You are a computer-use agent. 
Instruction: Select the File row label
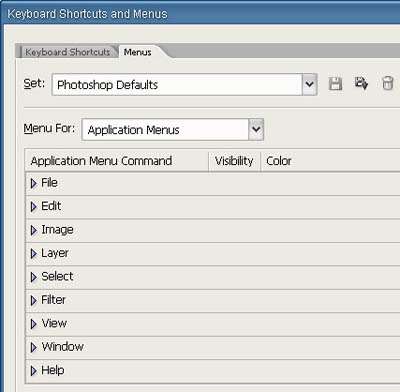tap(49, 183)
